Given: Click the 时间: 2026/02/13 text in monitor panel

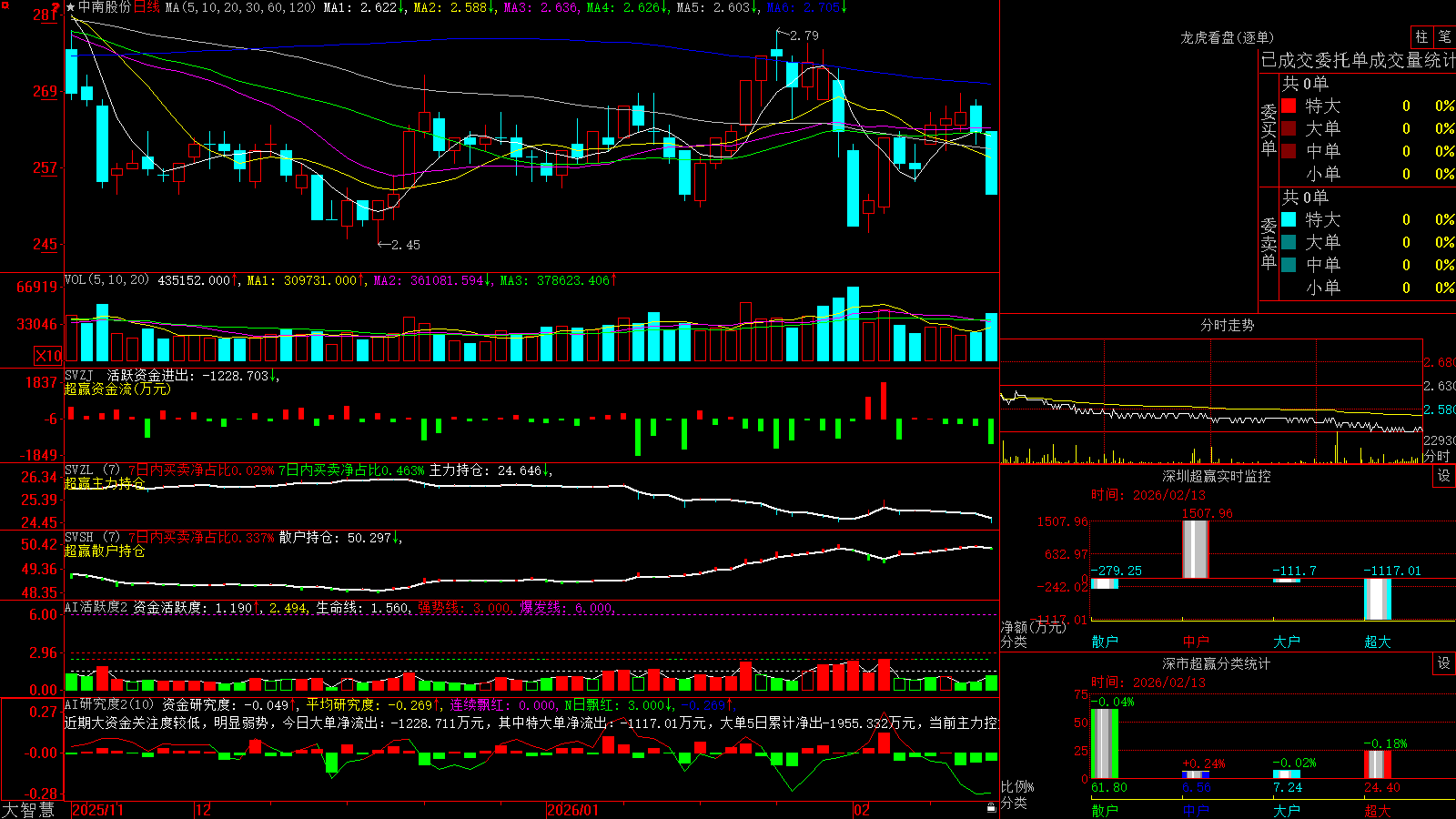Looking at the screenshot, I should [1148, 495].
